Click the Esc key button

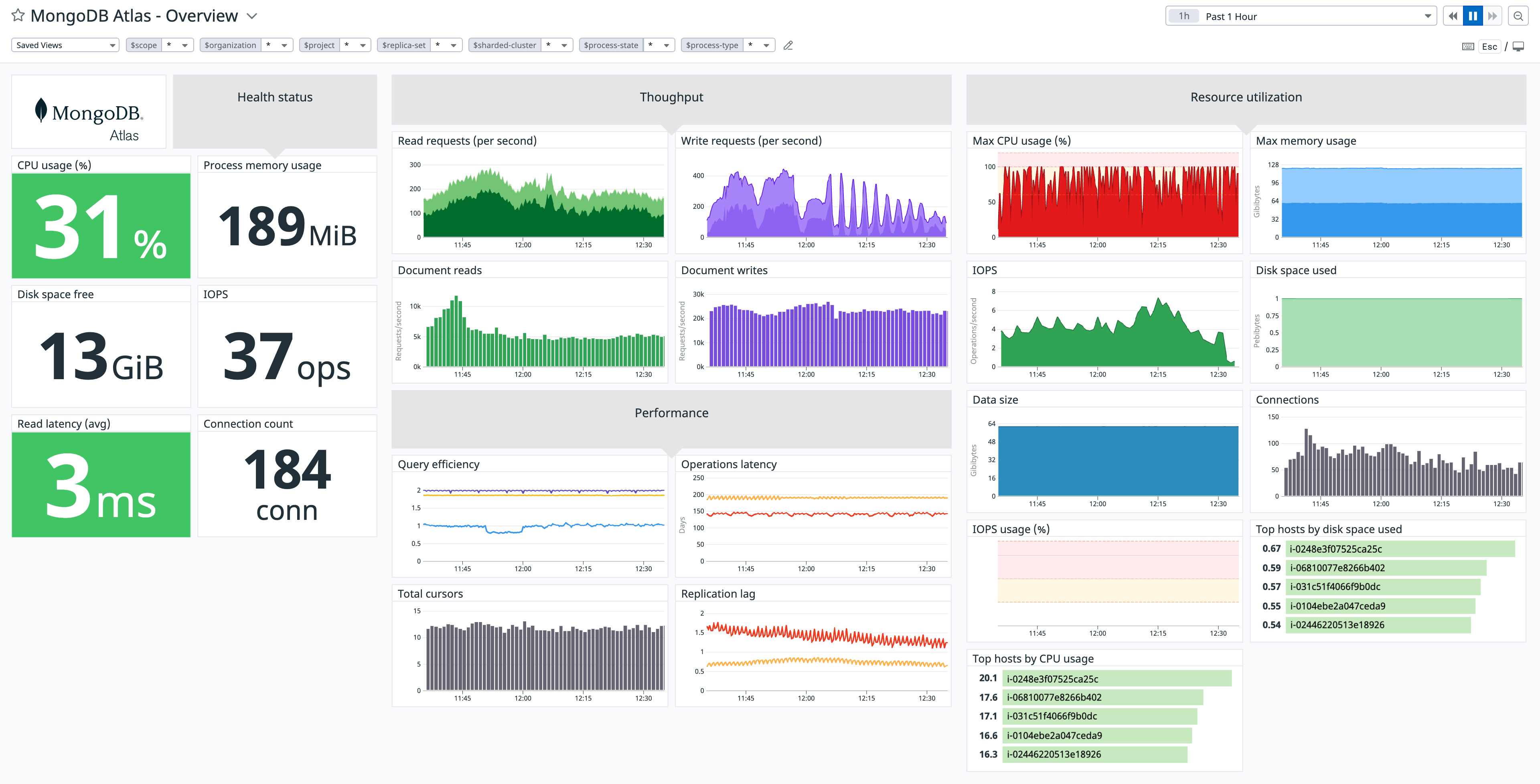(1490, 45)
